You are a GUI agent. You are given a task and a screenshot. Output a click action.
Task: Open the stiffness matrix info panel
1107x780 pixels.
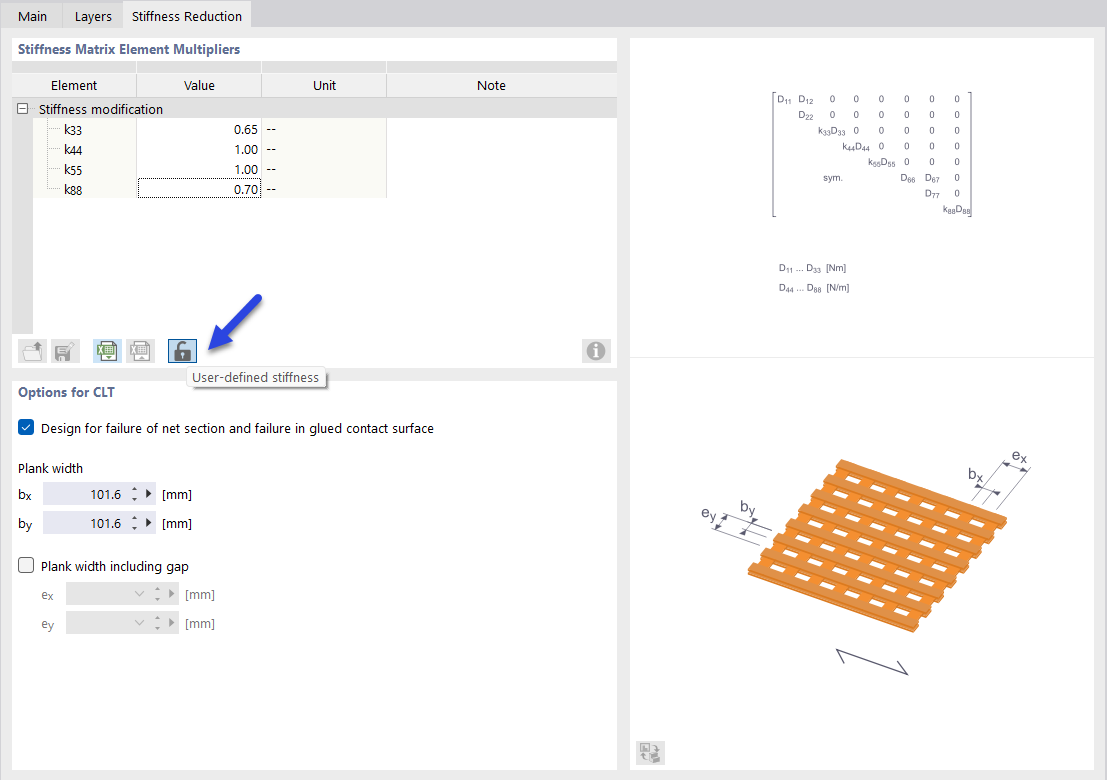596,351
